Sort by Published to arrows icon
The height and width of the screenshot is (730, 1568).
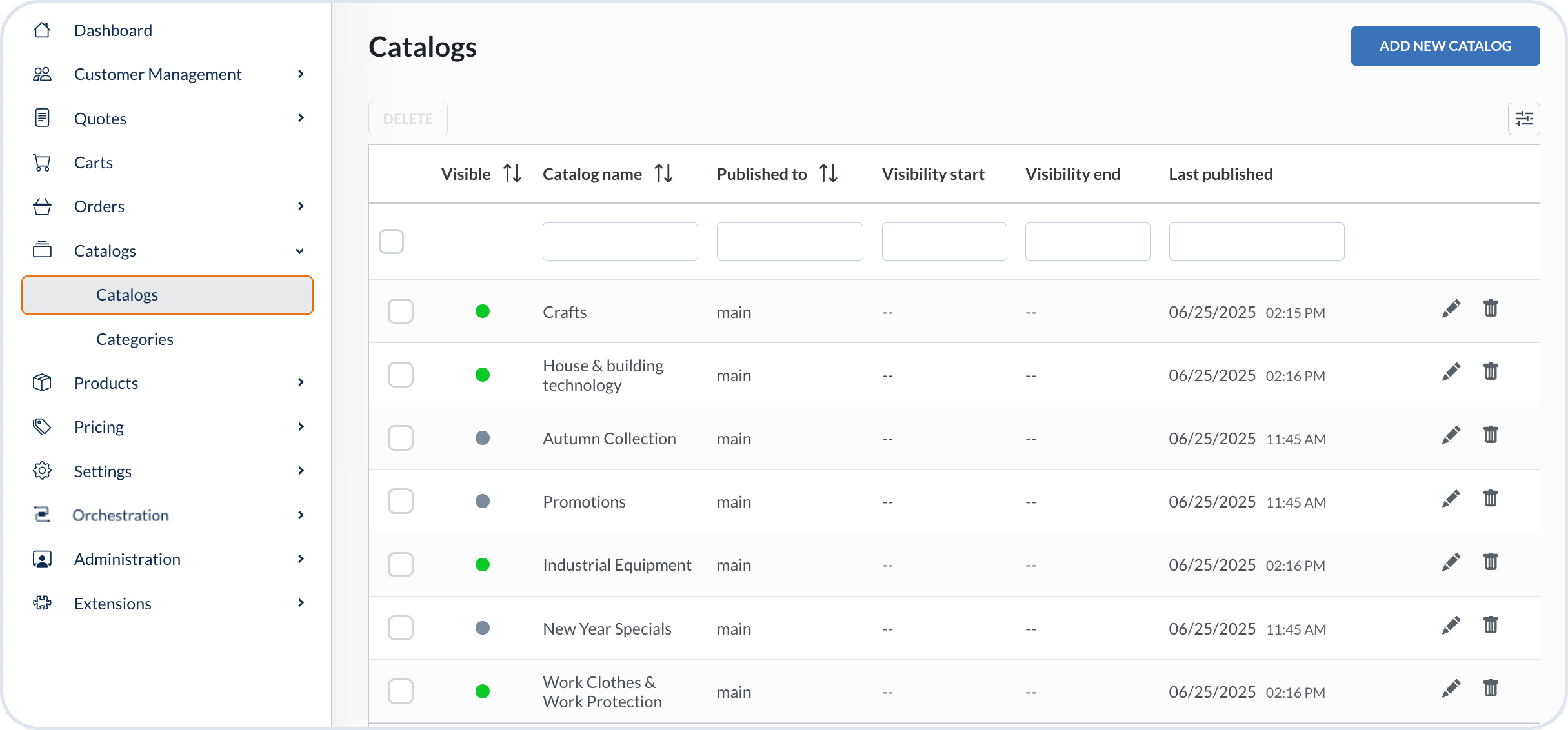[x=829, y=173]
